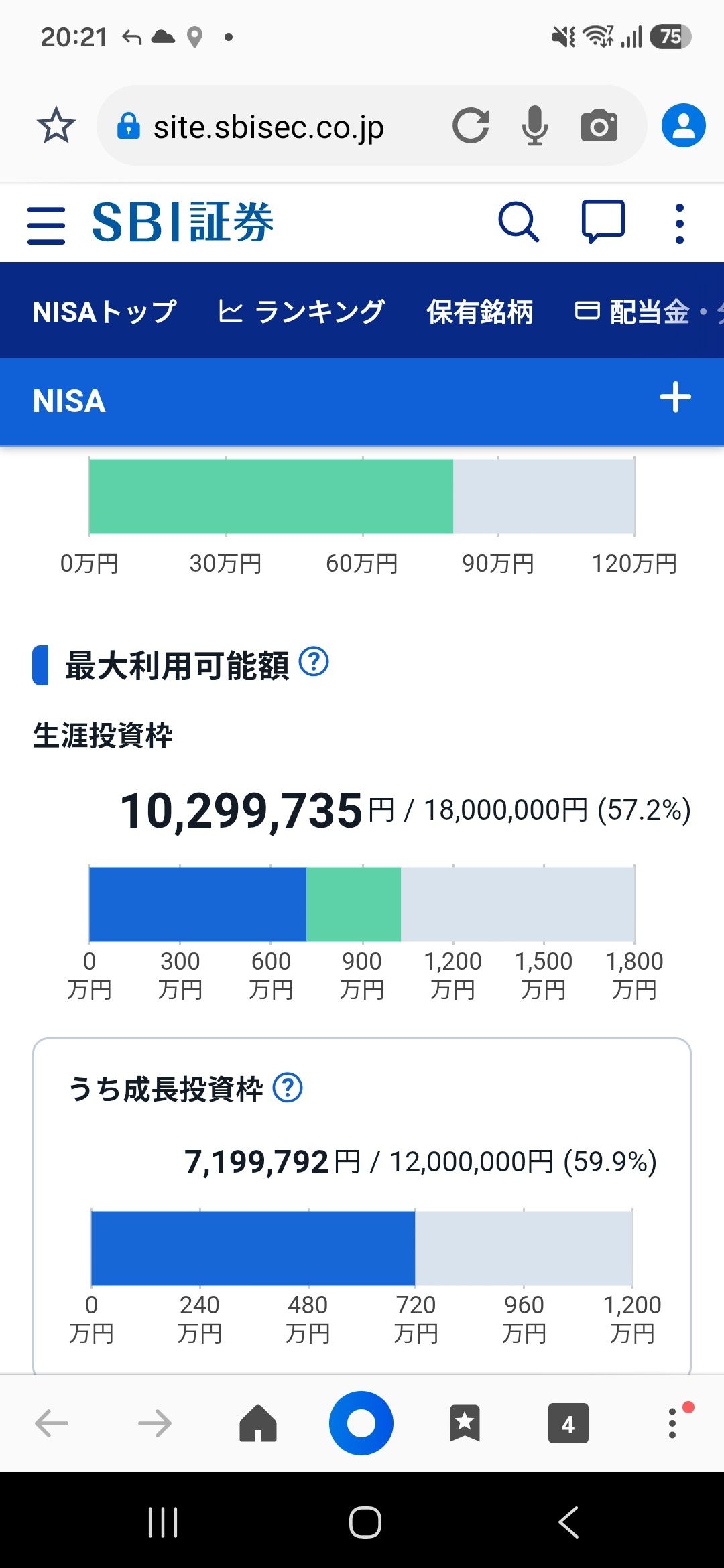This screenshot has height=1568, width=724.
Task: Open the SBI hamburger menu
Action: click(46, 225)
